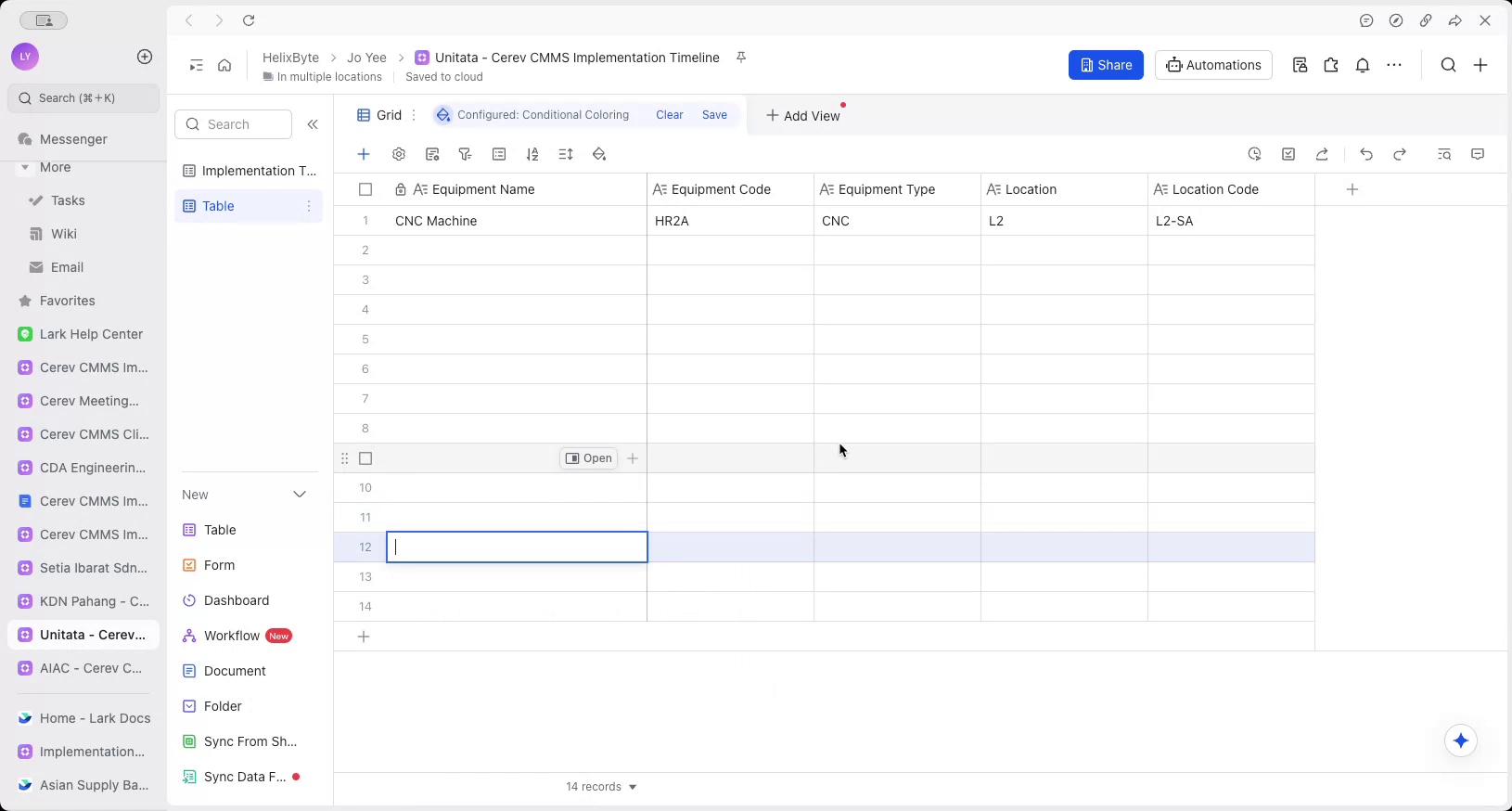This screenshot has width=1512, height=811.
Task: Open find in table search icon
Action: click(1444, 154)
